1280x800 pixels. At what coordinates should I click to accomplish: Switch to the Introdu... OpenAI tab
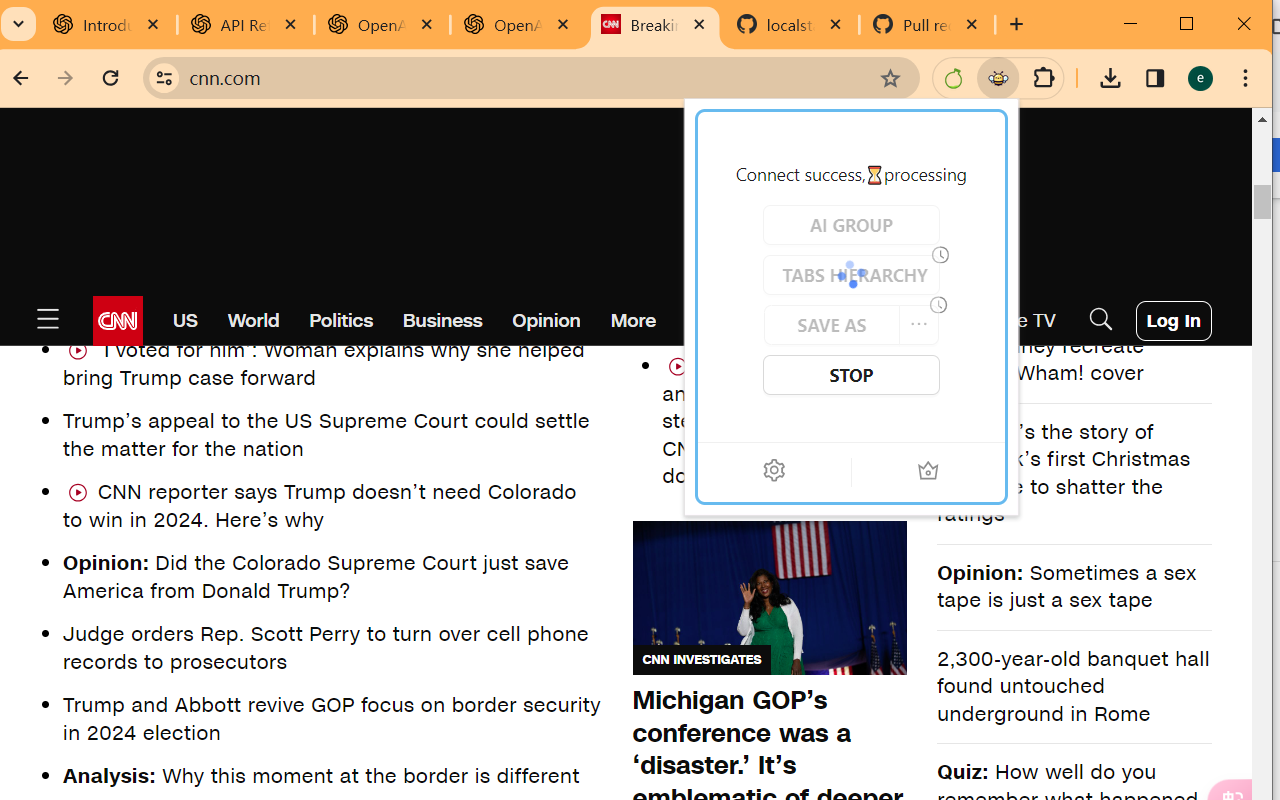click(108, 25)
